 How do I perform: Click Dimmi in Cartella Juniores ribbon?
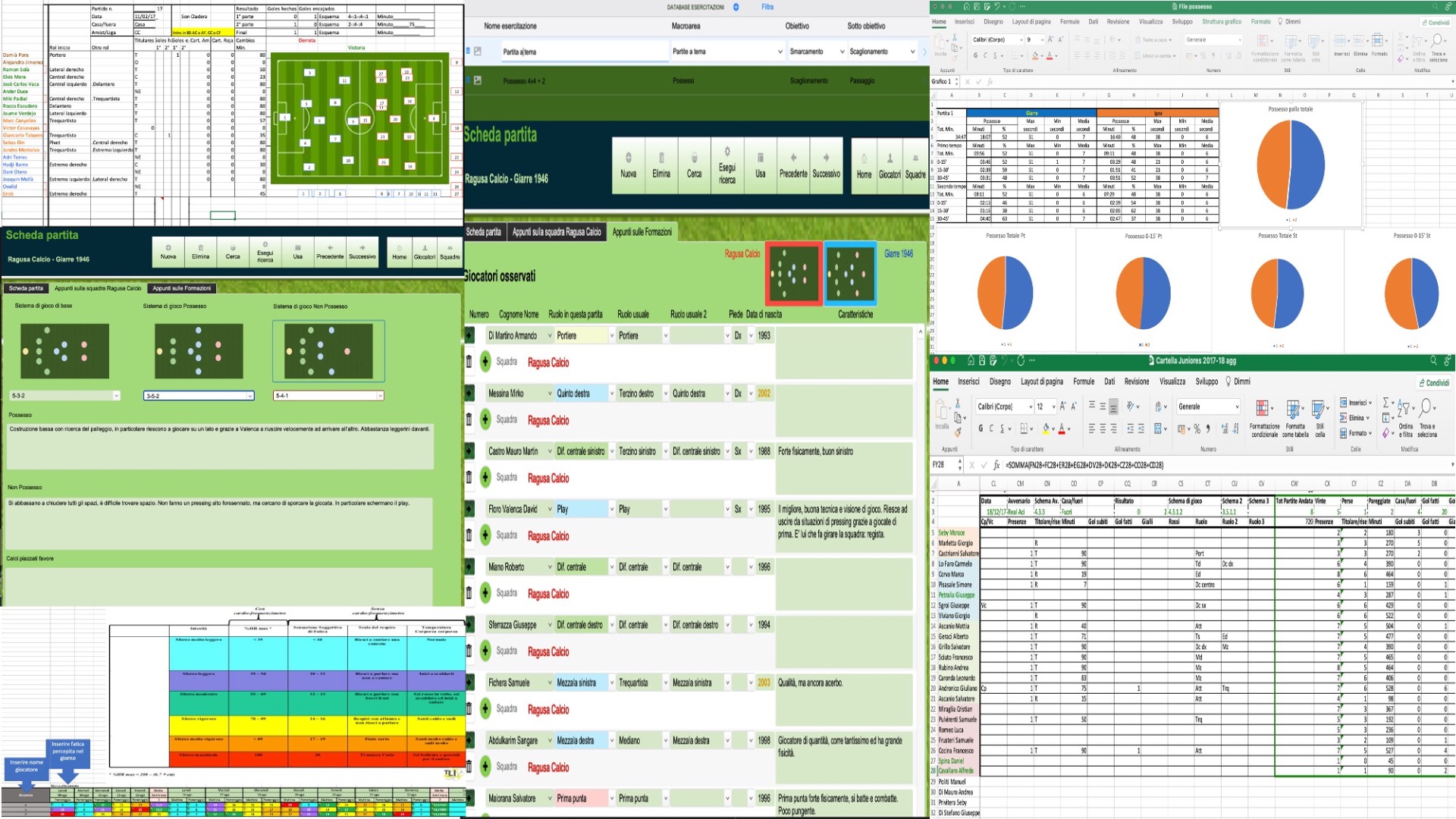click(x=1238, y=381)
